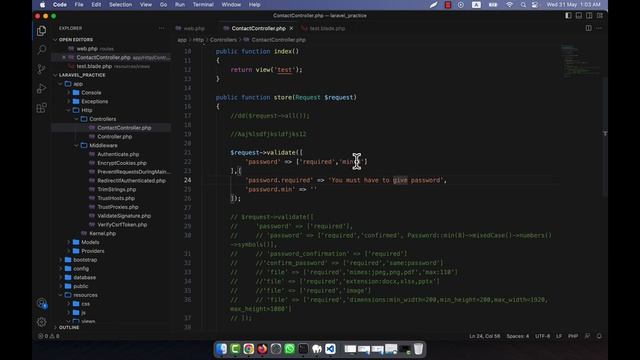This screenshot has height=360, width=640.
Task: Open the File menu
Action: [x=79, y=5]
